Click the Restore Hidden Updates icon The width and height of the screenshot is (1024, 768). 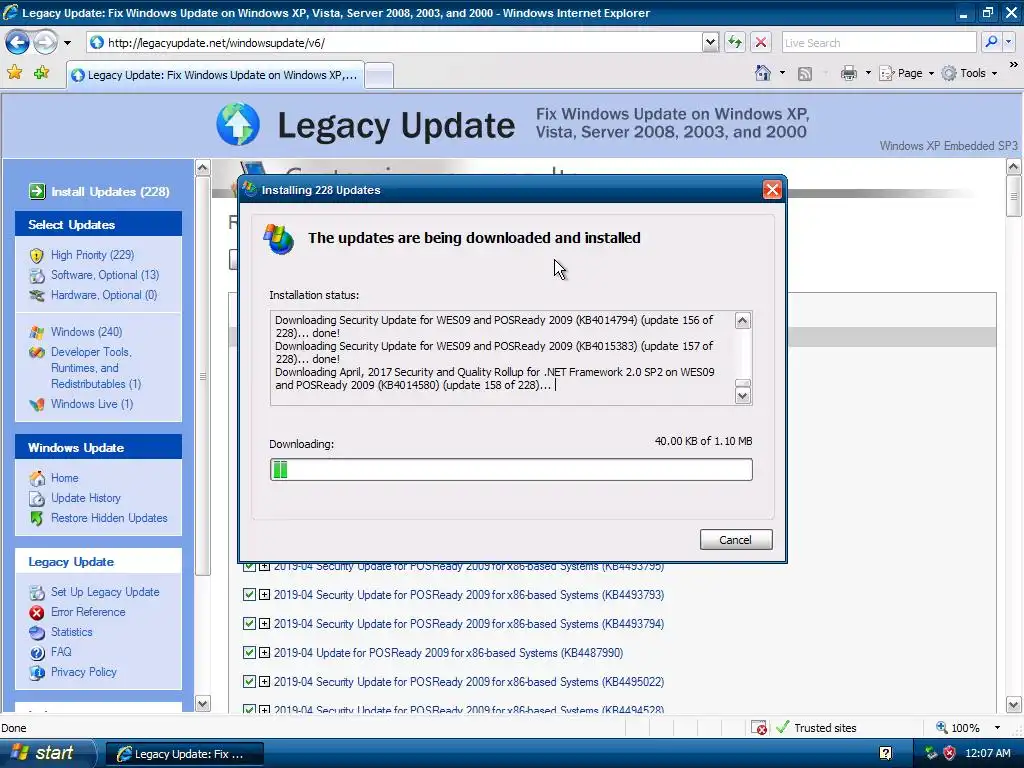pyautogui.click(x=37, y=519)
